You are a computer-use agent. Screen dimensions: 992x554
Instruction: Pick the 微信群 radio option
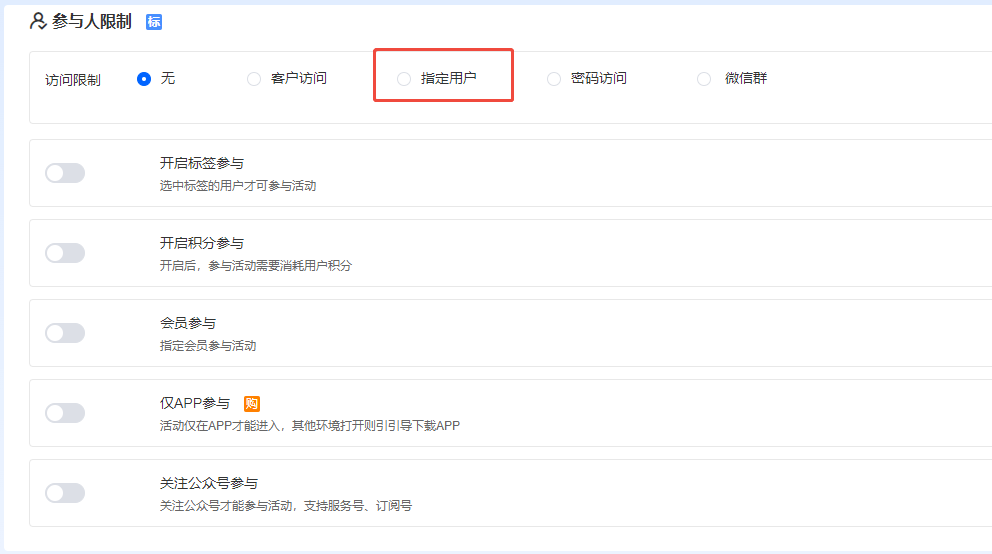[704, 79]
